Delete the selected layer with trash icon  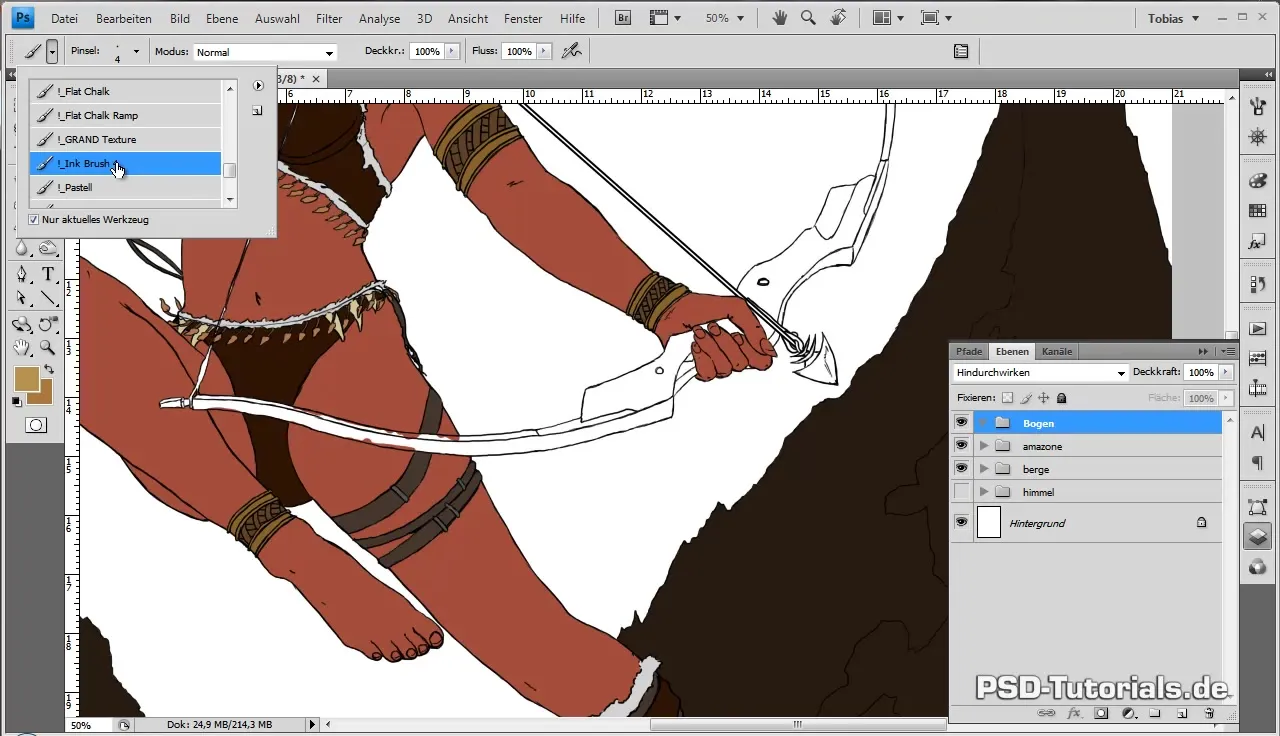click(1208, 713)
